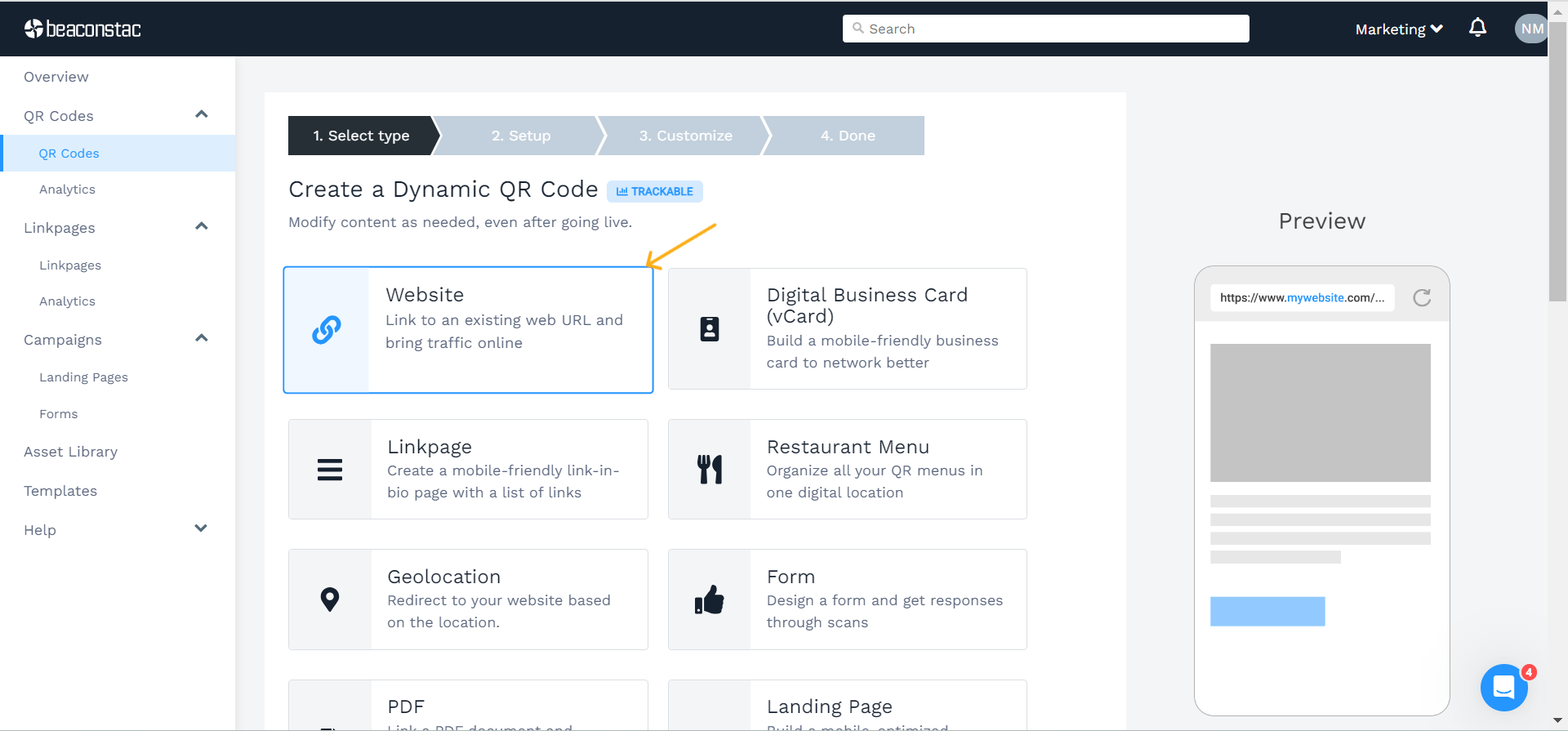The height and width of the screenshot is (731, 1568).
Task: Open the notifications bell
Action: click(1477, 29)
